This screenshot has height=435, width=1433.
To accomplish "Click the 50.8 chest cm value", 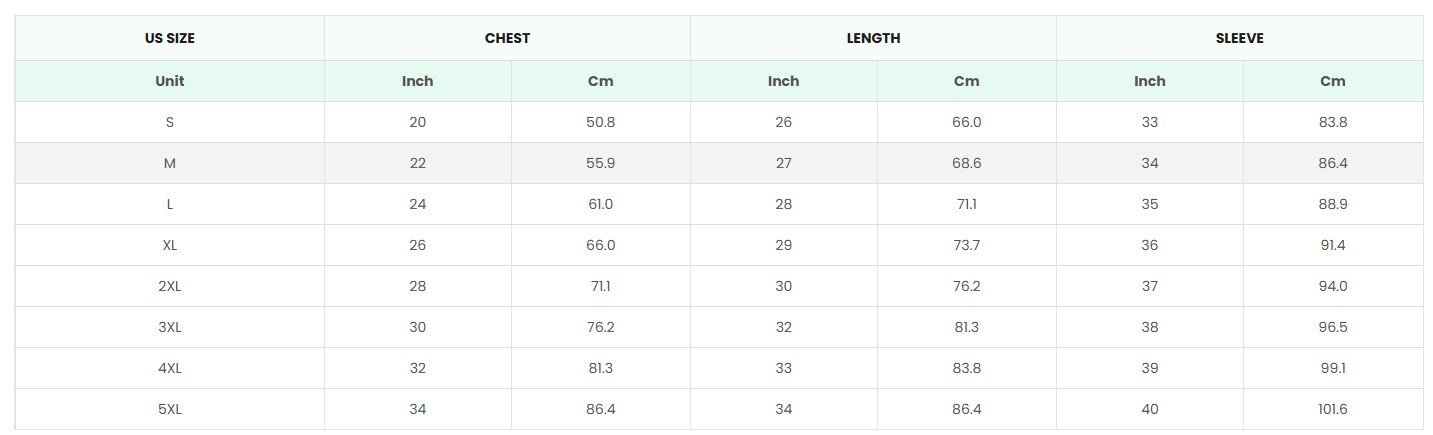I will [600, 122].
